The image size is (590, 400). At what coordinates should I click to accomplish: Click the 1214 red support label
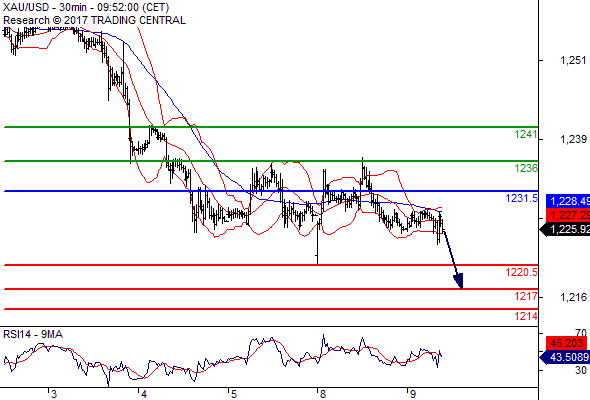[x=526, y=316]
